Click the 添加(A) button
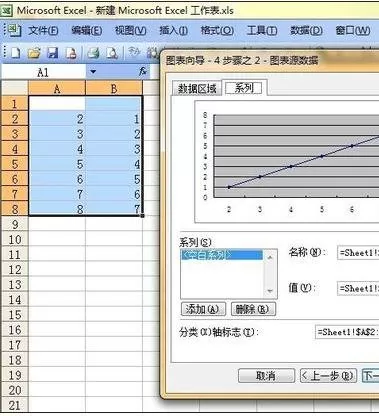Screen dimensions: 379x416 click(203, 309)
